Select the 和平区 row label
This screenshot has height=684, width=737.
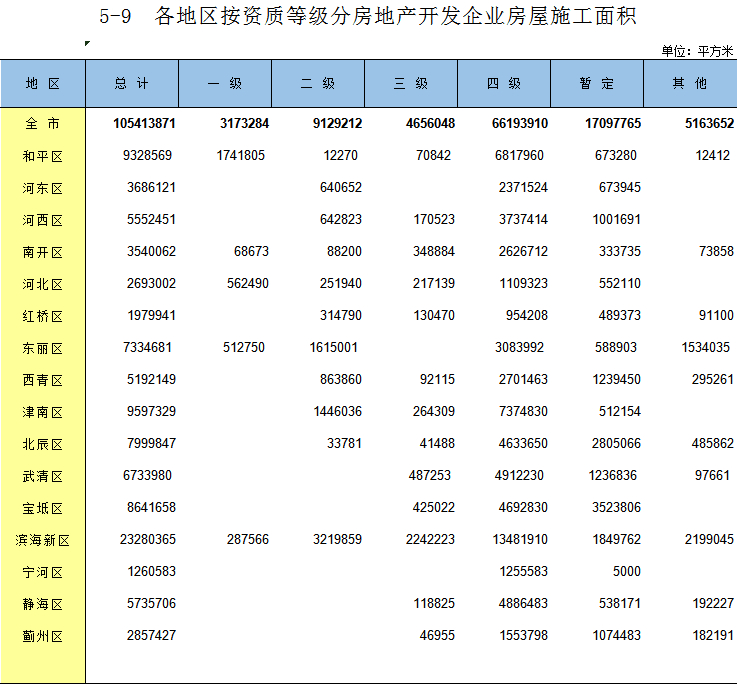click(43, 156)
